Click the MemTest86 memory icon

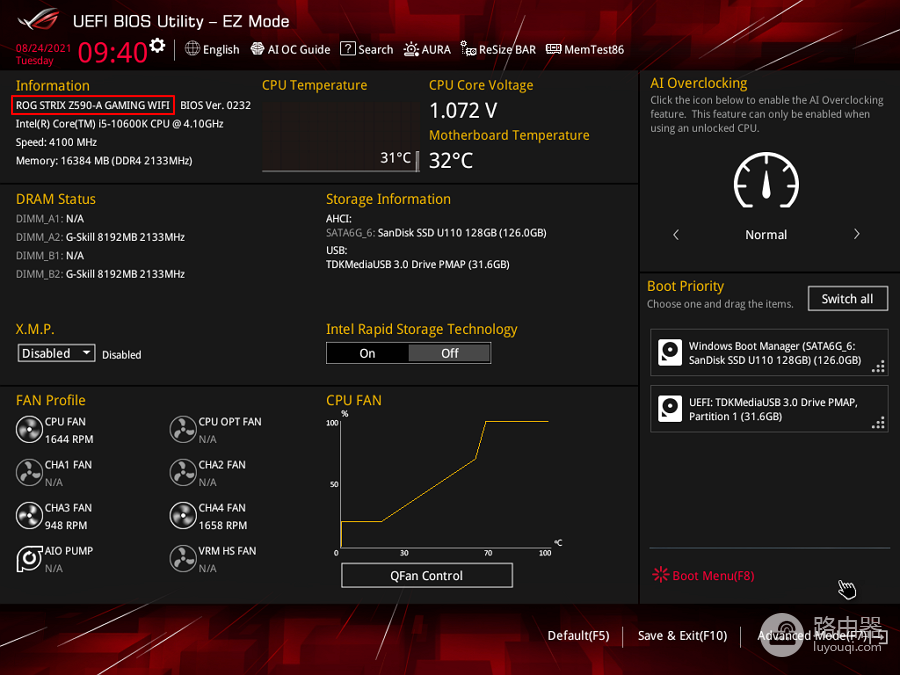click(x=553, y=49)
